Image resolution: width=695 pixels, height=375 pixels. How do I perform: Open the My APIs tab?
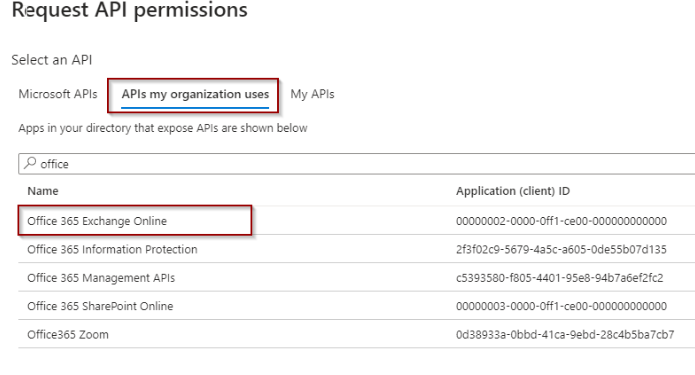pyautogui.click(x=312, y=94)
